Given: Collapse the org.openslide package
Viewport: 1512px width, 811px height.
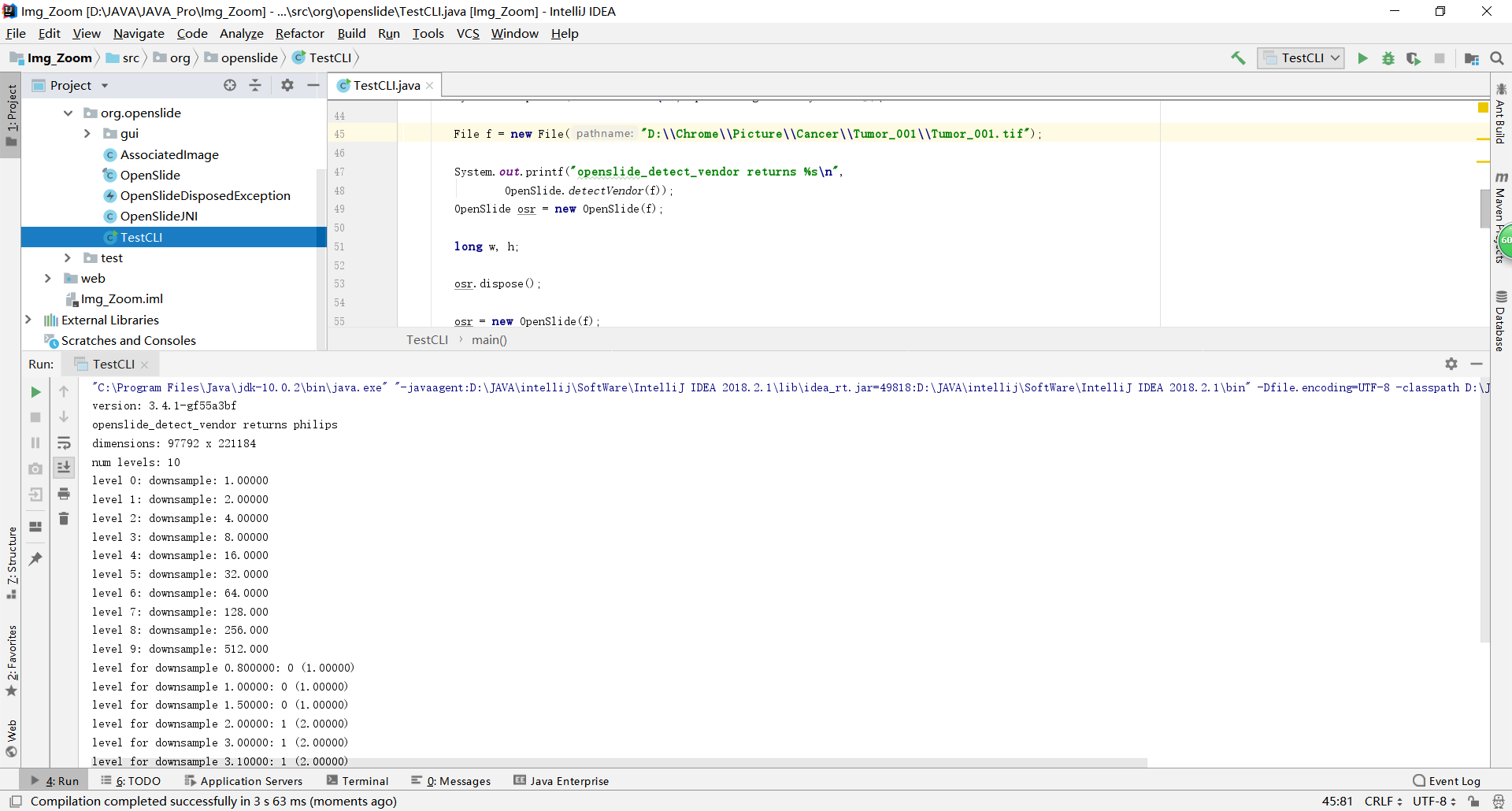Looking at the screenshot, I should pos(67,113).
